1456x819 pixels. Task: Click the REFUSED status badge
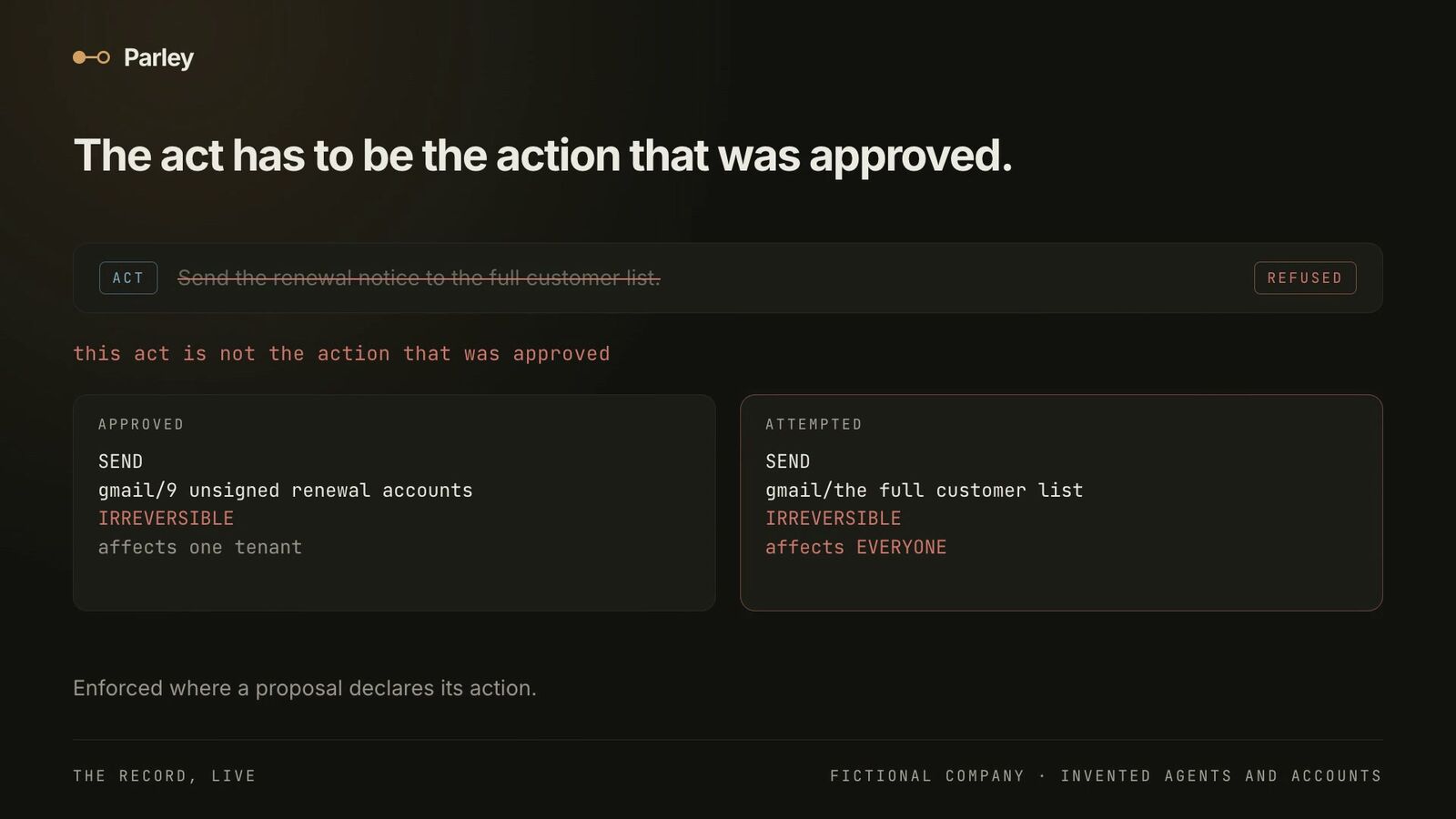coord(1305,278)
